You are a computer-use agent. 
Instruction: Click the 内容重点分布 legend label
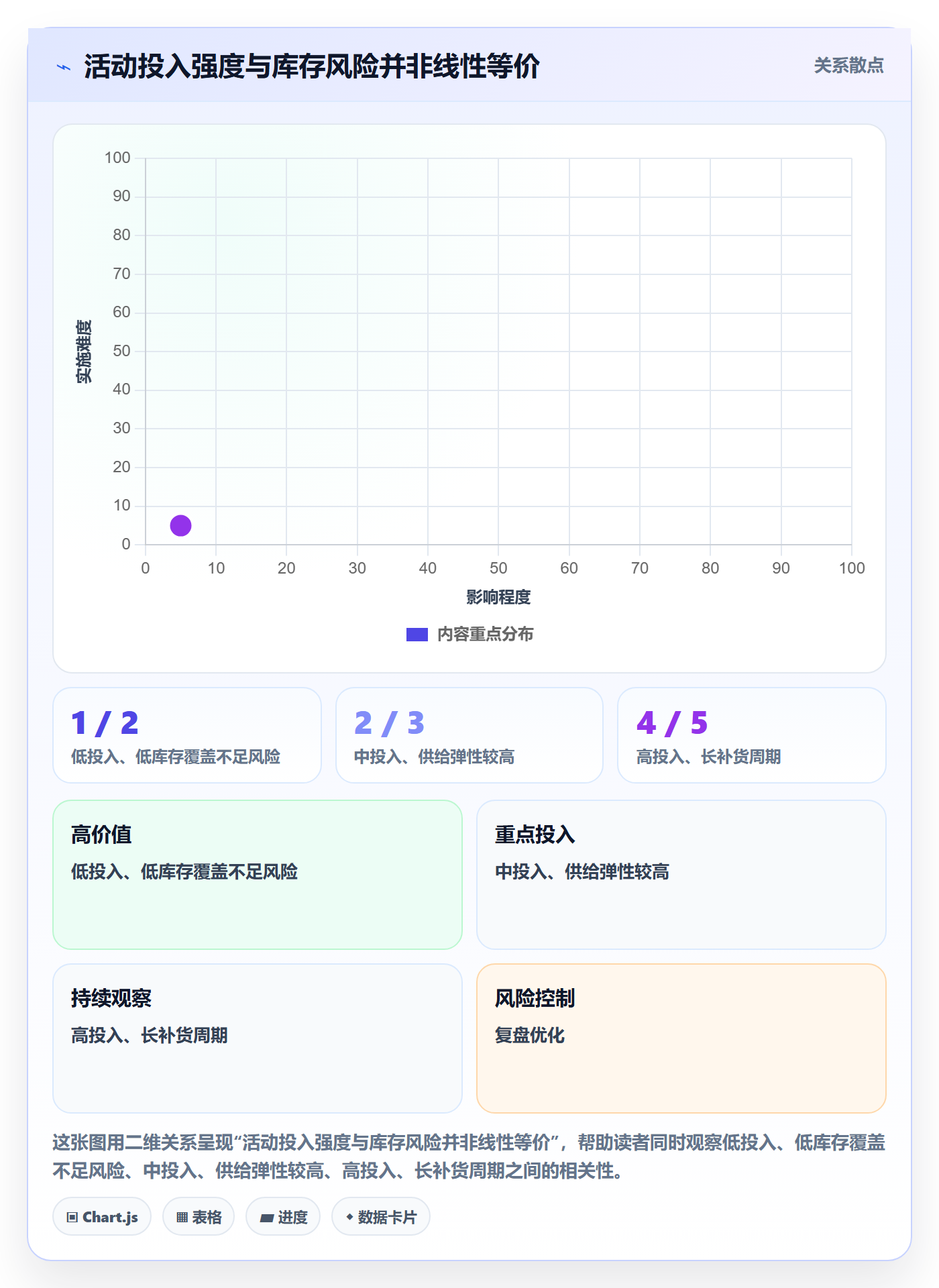click(486, 635)
